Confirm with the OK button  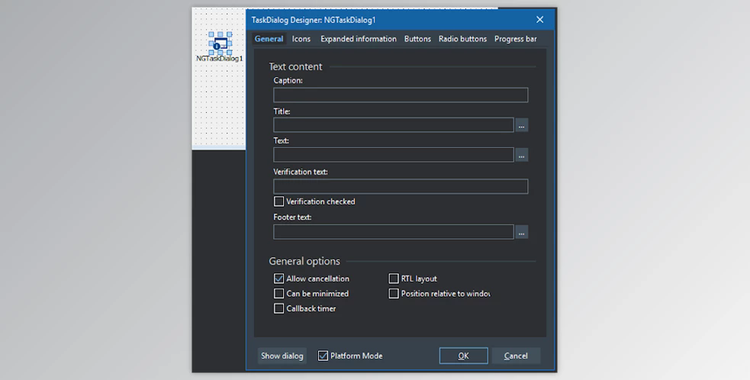pos(463,356)
